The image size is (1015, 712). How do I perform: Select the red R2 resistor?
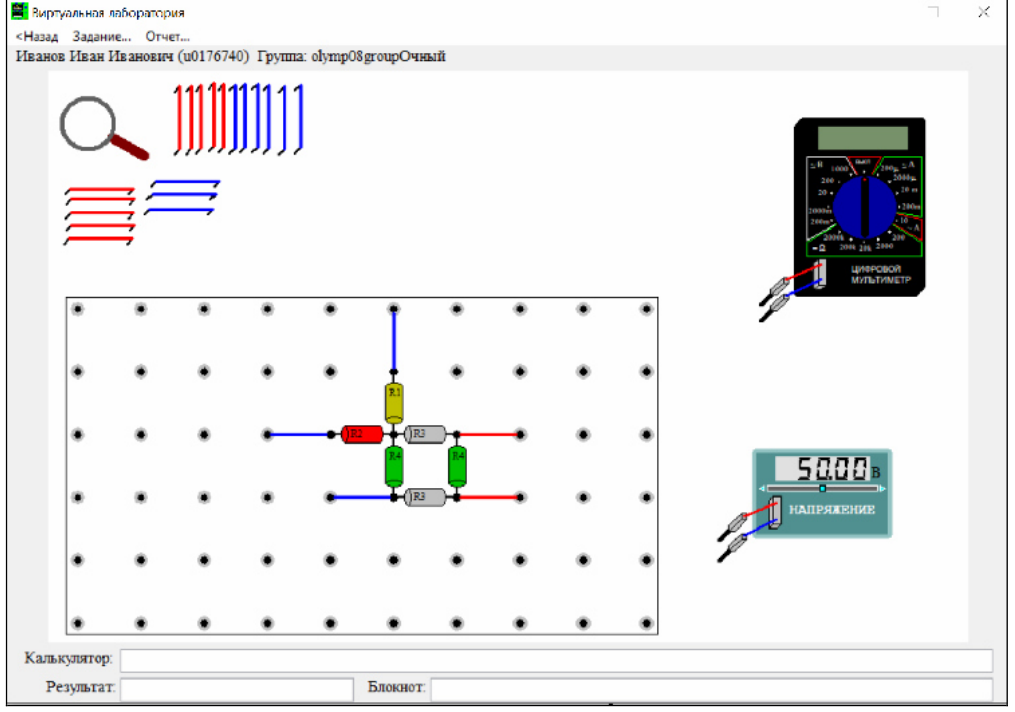tap(362, 434)
